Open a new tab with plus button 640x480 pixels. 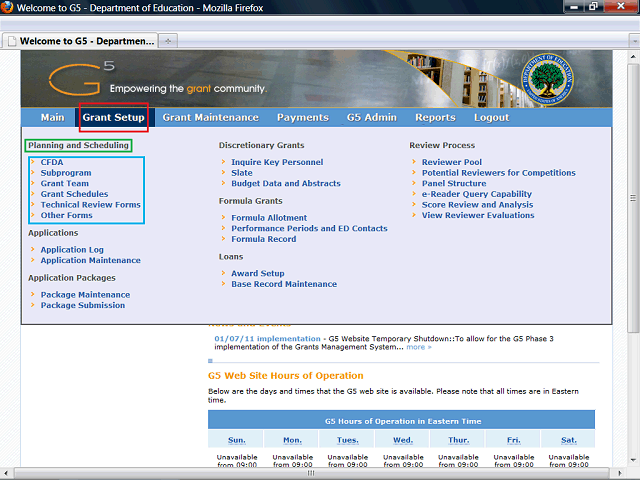168,41
